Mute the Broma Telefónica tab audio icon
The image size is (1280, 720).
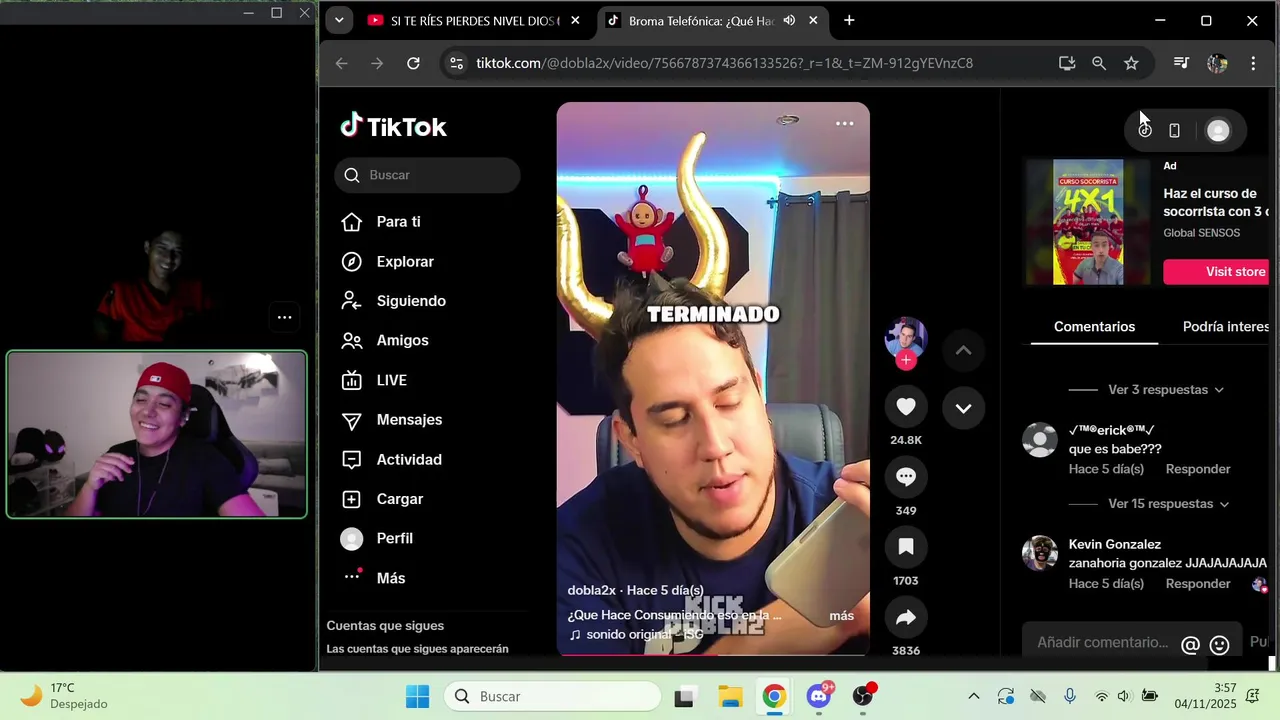pos(789,21)
